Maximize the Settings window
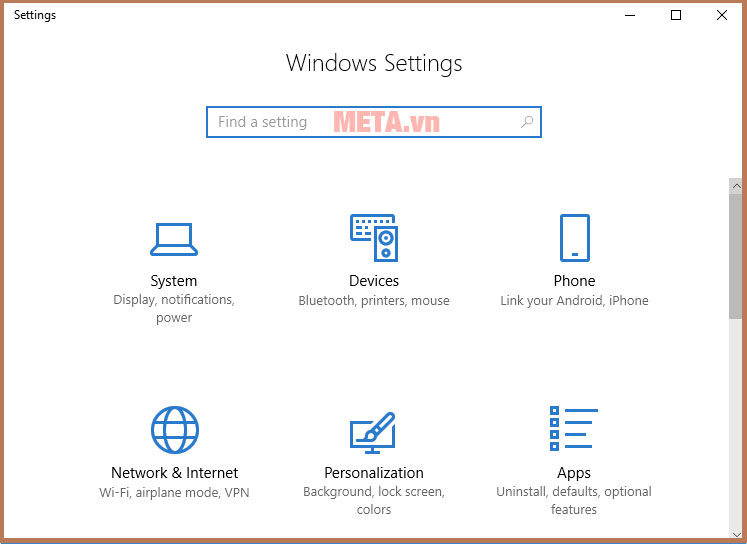The width and height of the screenshot is (747, 544). 676,15
